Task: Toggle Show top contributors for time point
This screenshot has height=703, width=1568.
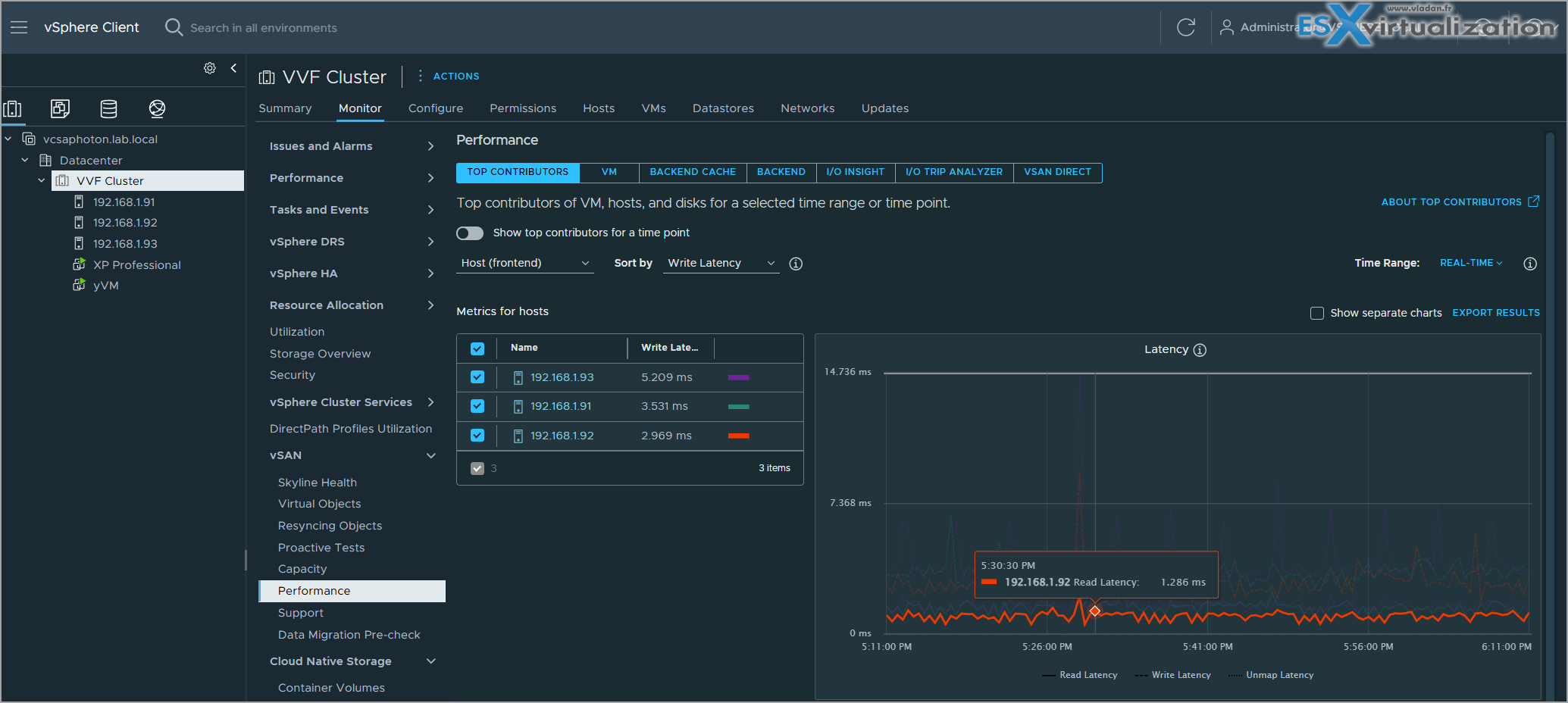Action: point(470,233)
